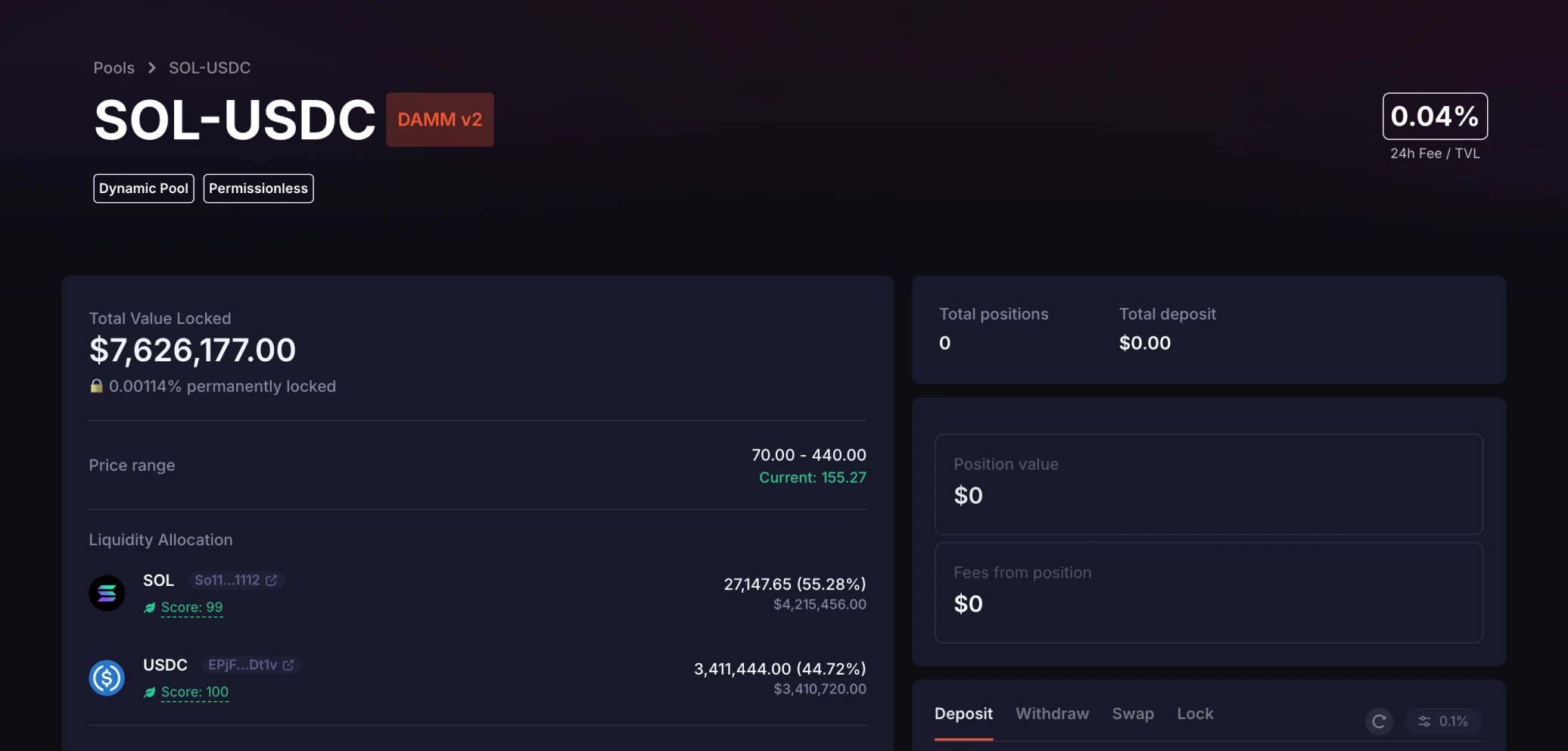1568x751 pixels.
Task: Switch to the Withdraw tab
Action: (x=1052, y=714)
